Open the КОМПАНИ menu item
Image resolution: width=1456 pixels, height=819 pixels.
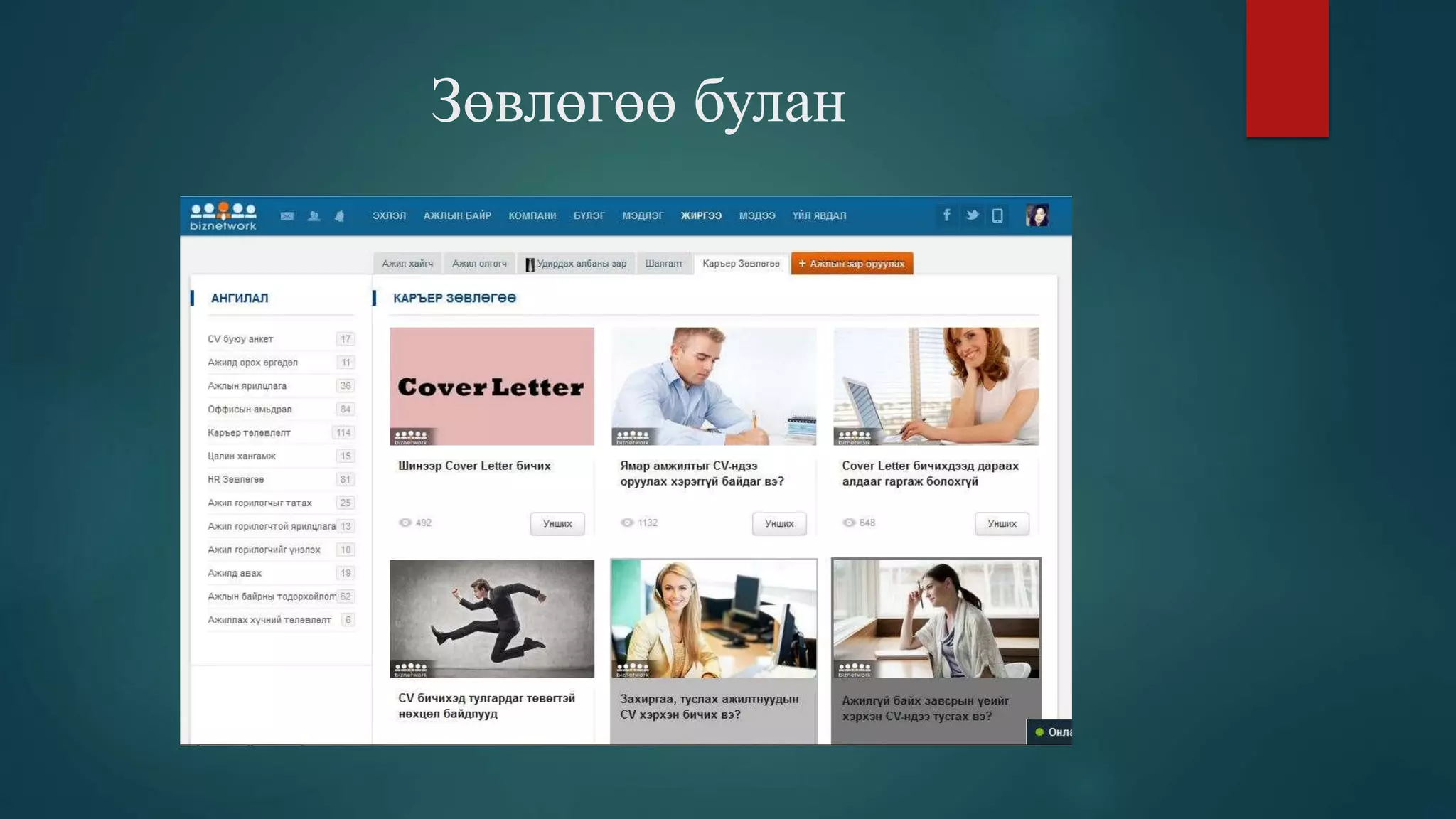pos(532,215)
